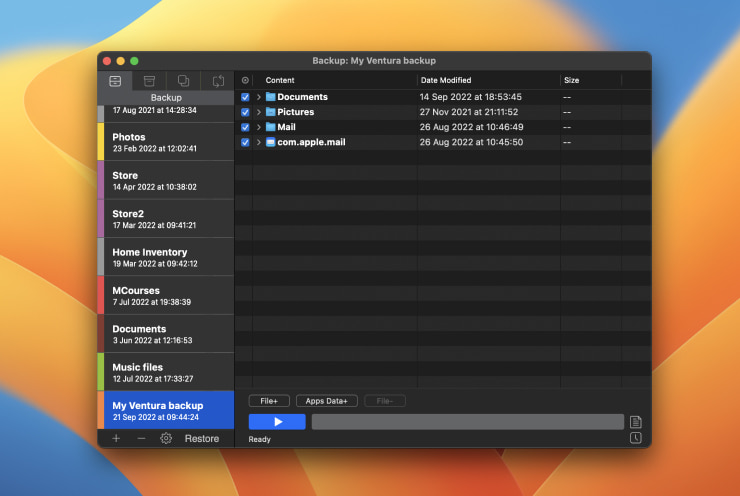
Task: Select the MCourses backup in the sidebar
Action: (166, 295)
